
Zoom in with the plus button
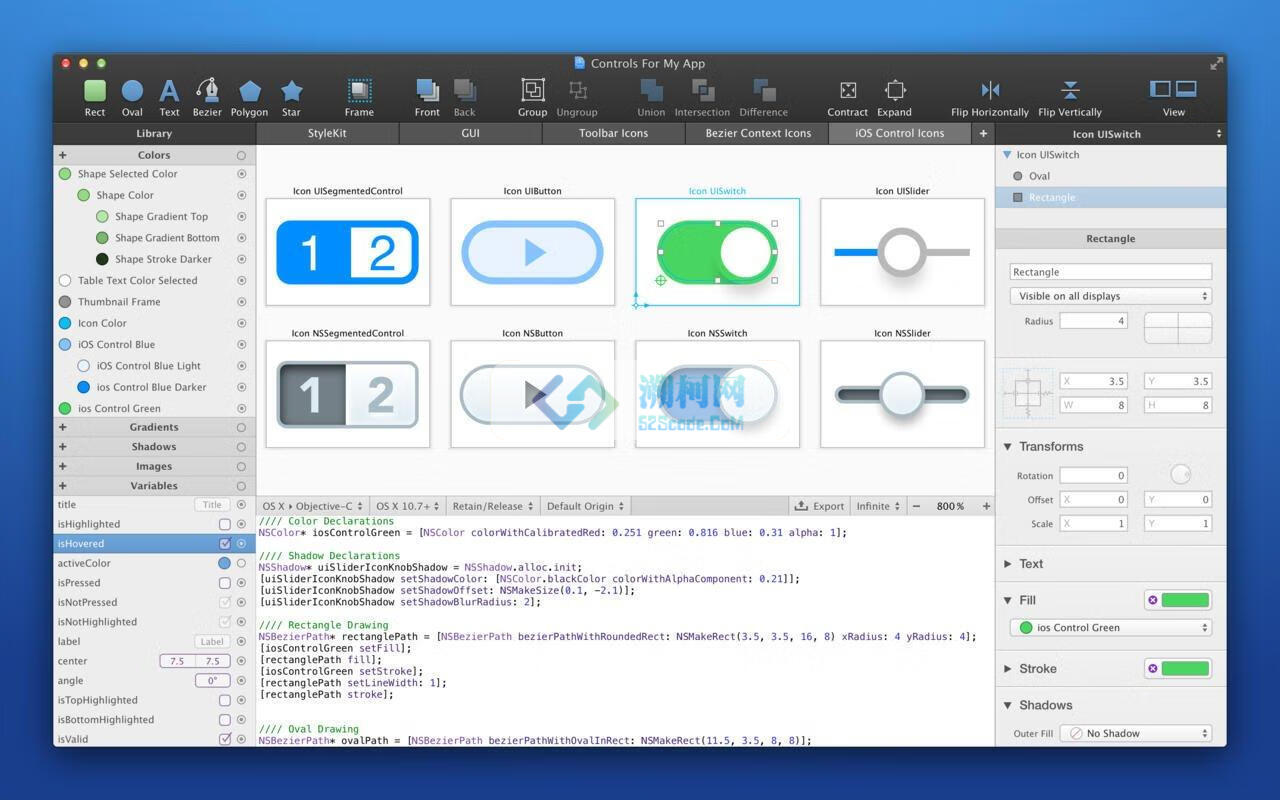(986, 506)
